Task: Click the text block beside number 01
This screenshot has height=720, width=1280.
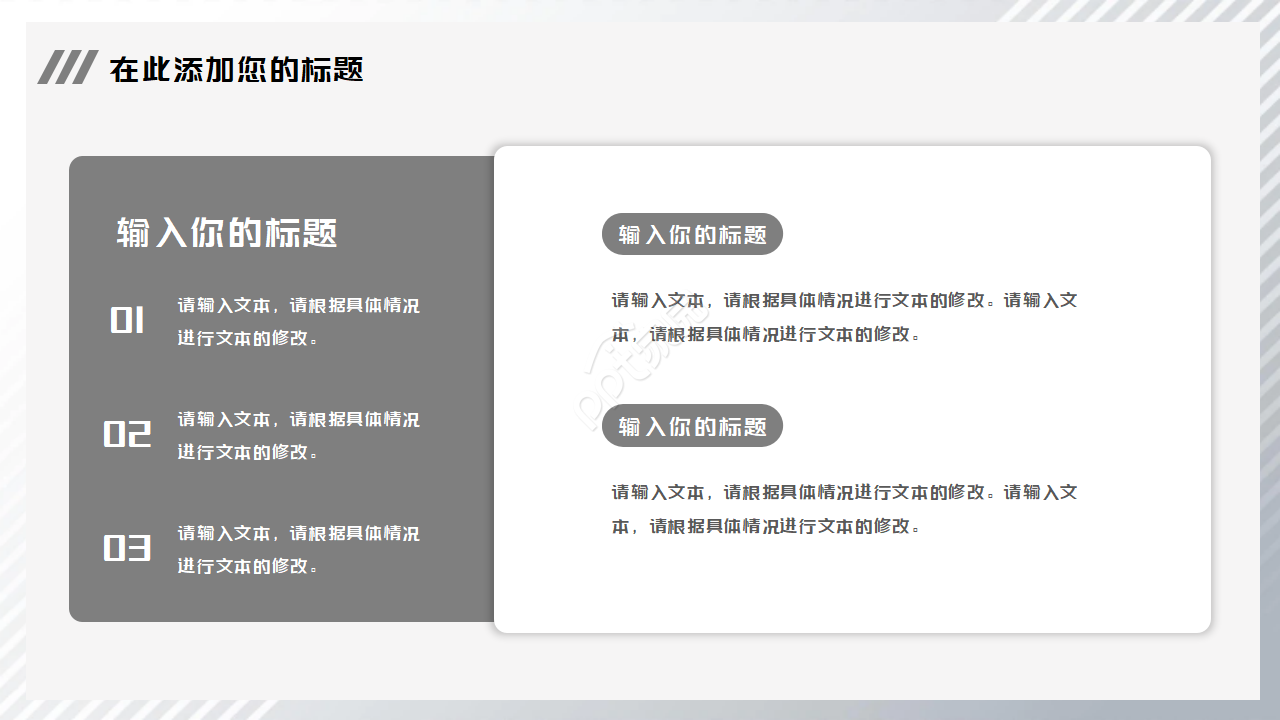Action: click(299, 321)
